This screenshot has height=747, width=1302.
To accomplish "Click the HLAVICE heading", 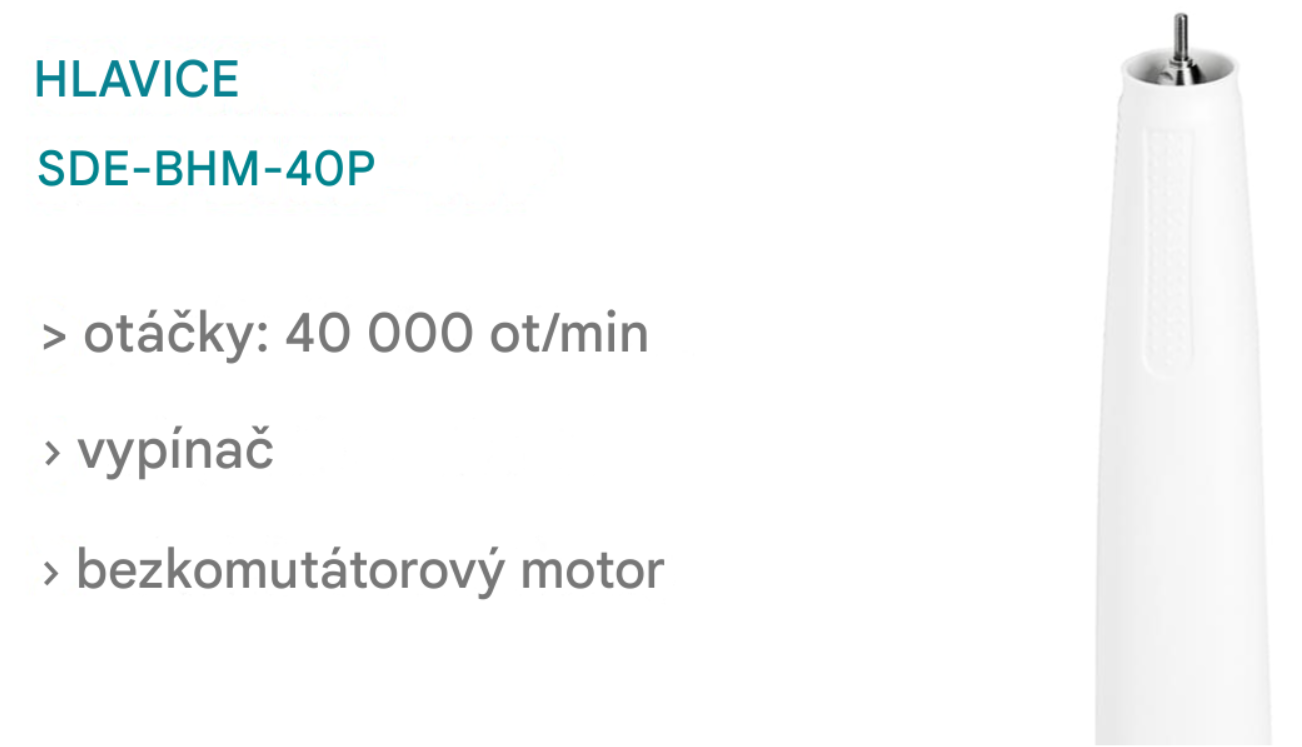I will pos(137,80).
